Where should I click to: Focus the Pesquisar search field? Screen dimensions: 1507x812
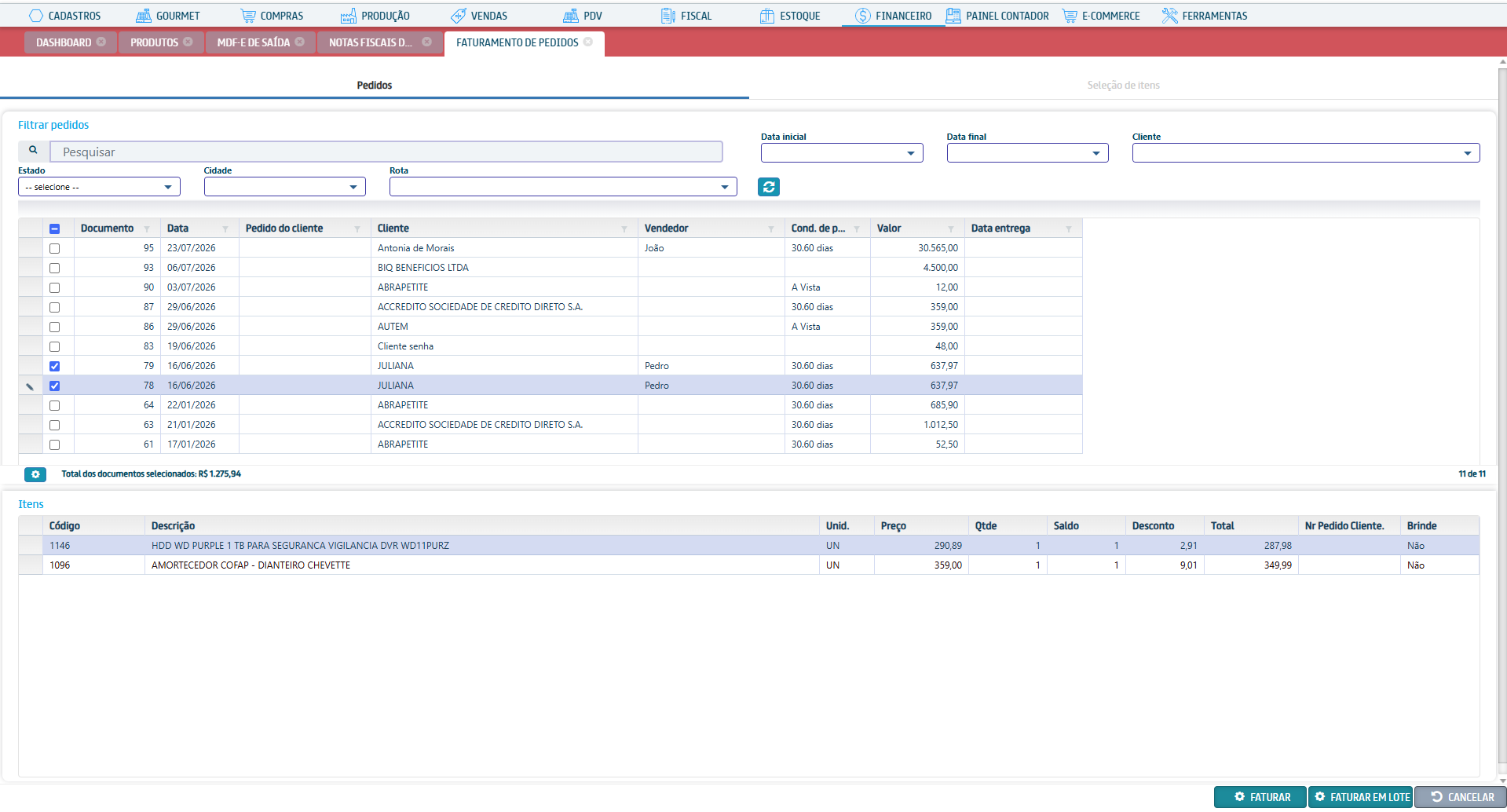click(386, 152)
